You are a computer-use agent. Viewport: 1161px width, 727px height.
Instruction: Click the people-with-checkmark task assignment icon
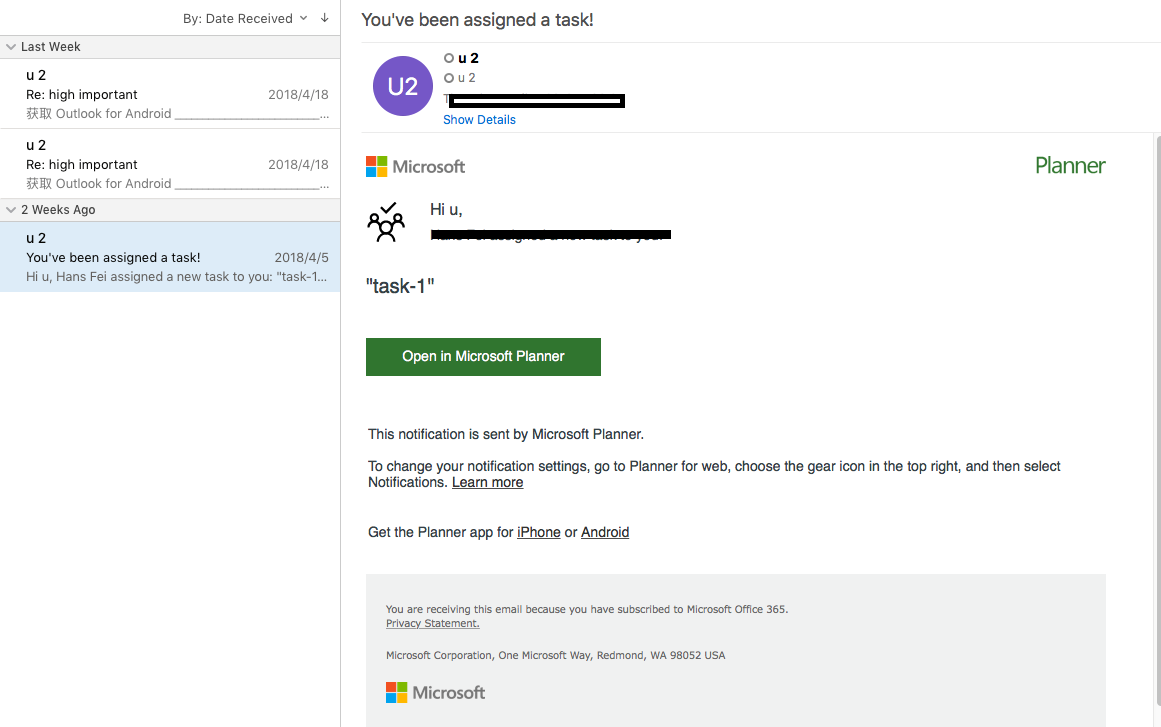click(x=386, y=222)
